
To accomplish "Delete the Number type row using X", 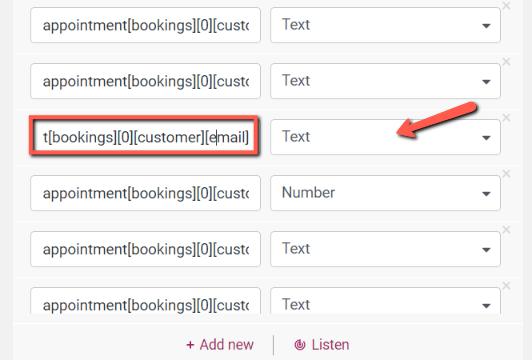I will point(506,174).
